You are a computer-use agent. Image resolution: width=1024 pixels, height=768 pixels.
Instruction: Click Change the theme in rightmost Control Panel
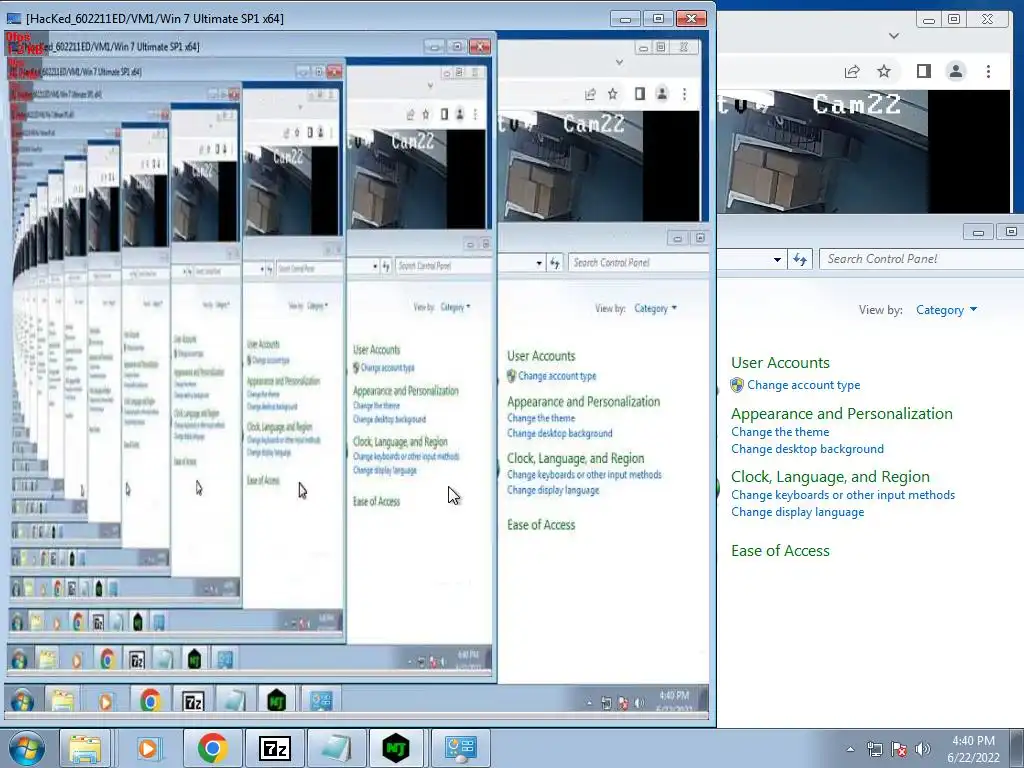coord(780,432)
